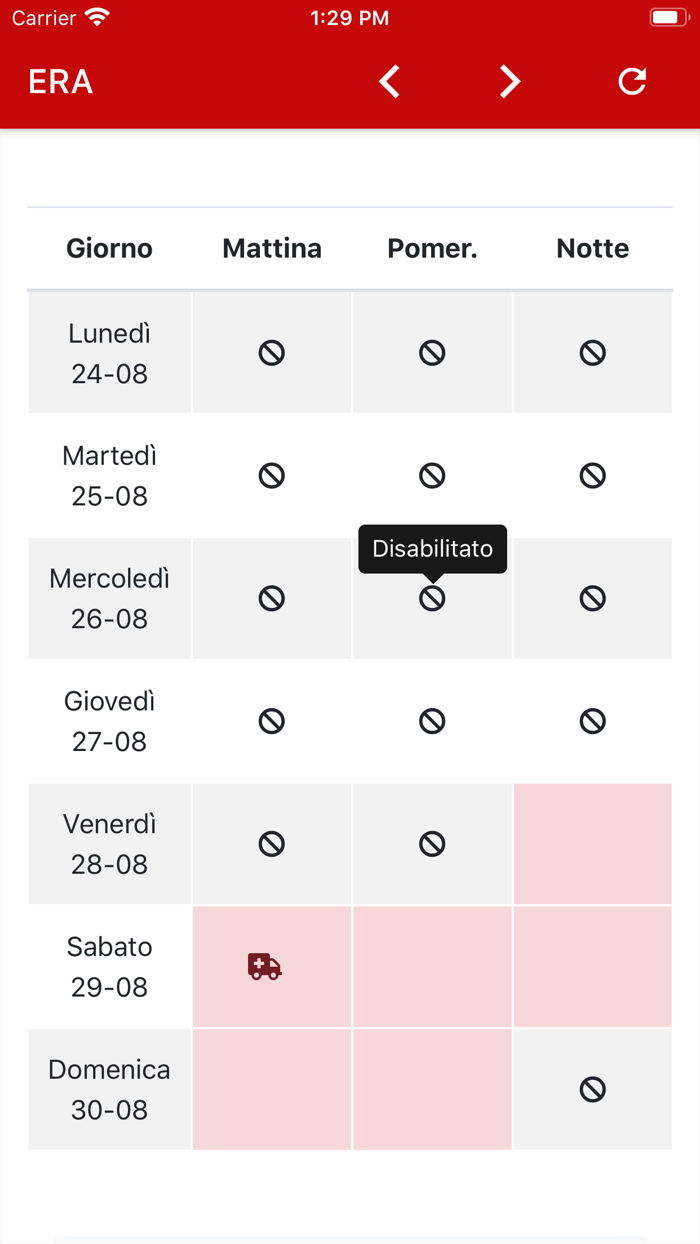This screenshot has width=700, height=1244.
Task: Select the pink Sabato Notte shift cell
Action: (593, 966)
